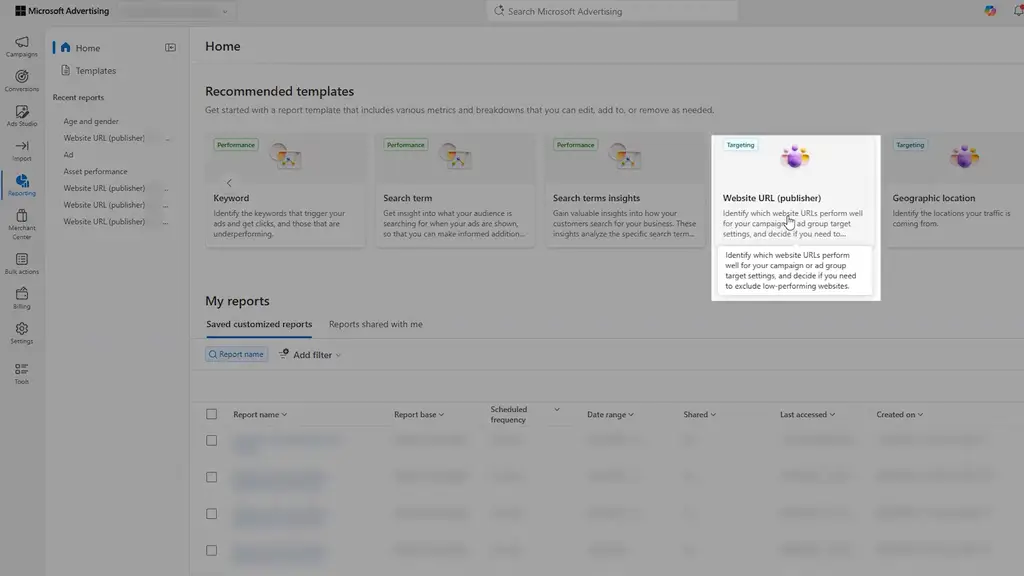This screenshot has width=1024, height=576.
Task: Open Bulk actions sidebar icon
Action: [x=22, y=263]
